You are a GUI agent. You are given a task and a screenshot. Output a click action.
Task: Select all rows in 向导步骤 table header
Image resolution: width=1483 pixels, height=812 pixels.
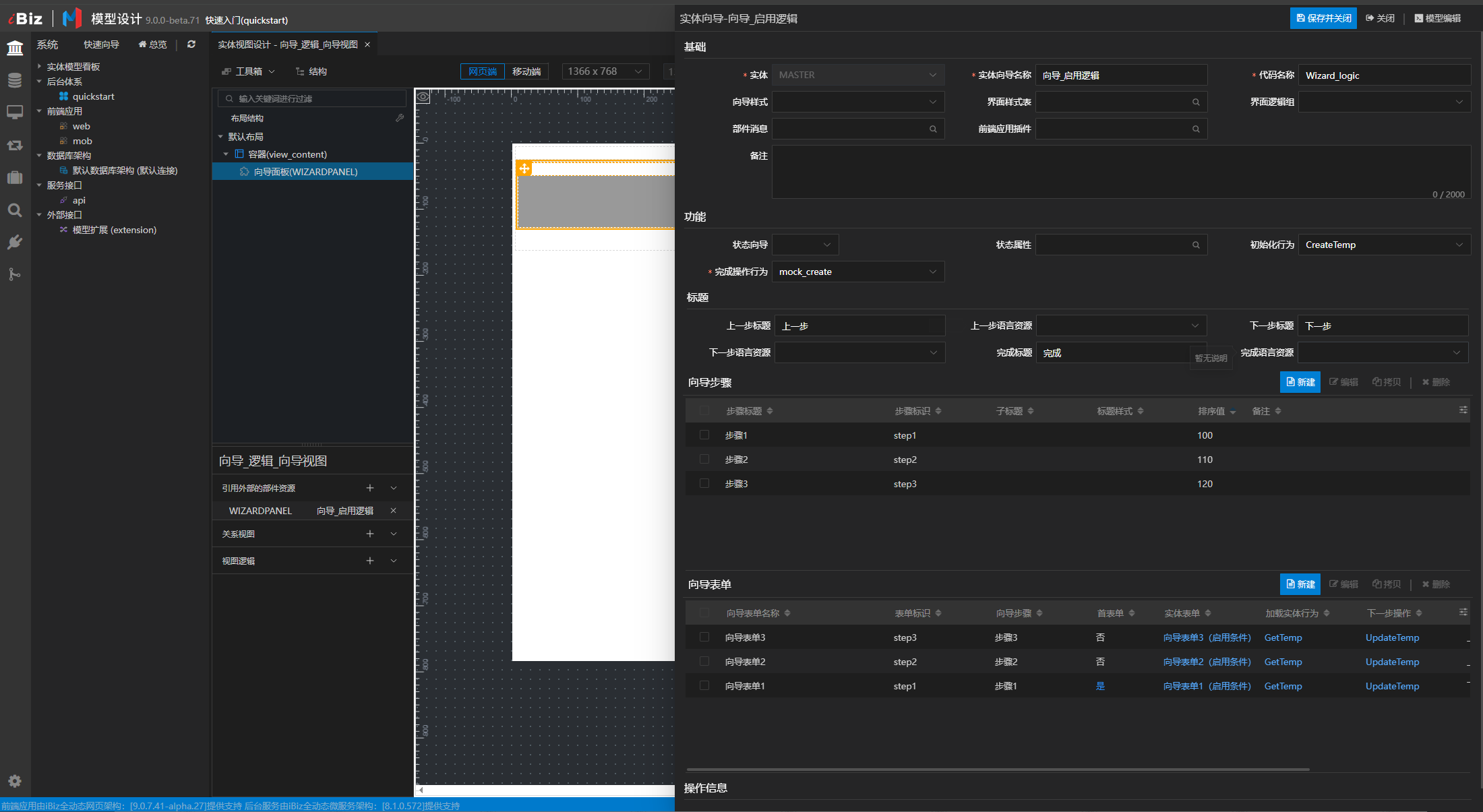pyautogui.click(x=704, y=411)
